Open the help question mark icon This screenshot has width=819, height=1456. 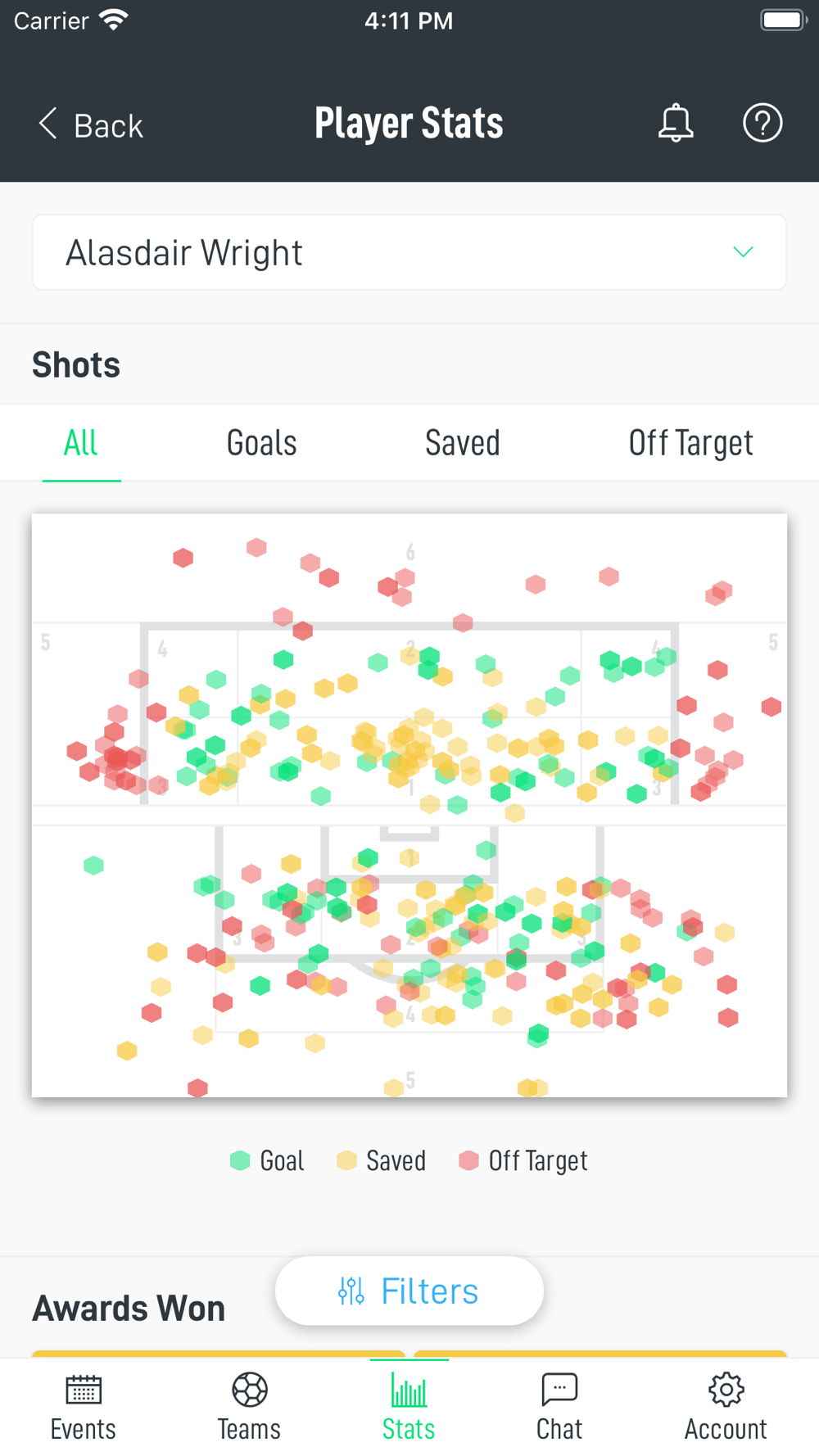tap(762, 124)
